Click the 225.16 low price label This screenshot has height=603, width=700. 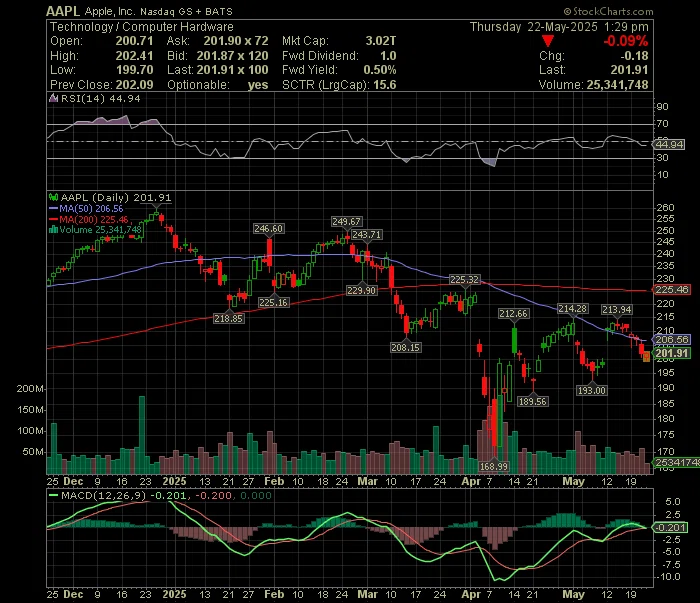tap(273, 303)
